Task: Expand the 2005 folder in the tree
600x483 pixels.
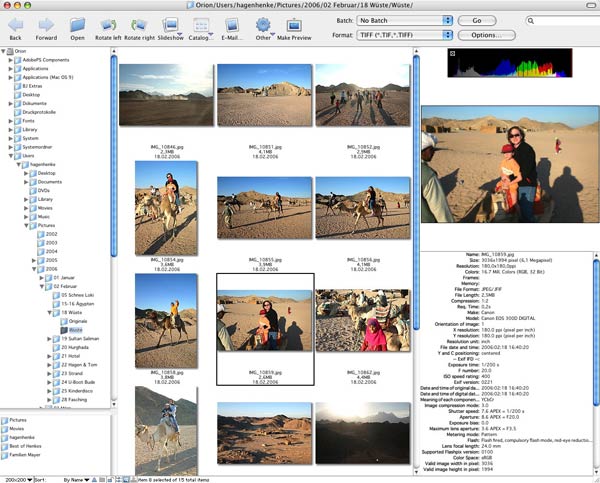Action: coord(34,260)
